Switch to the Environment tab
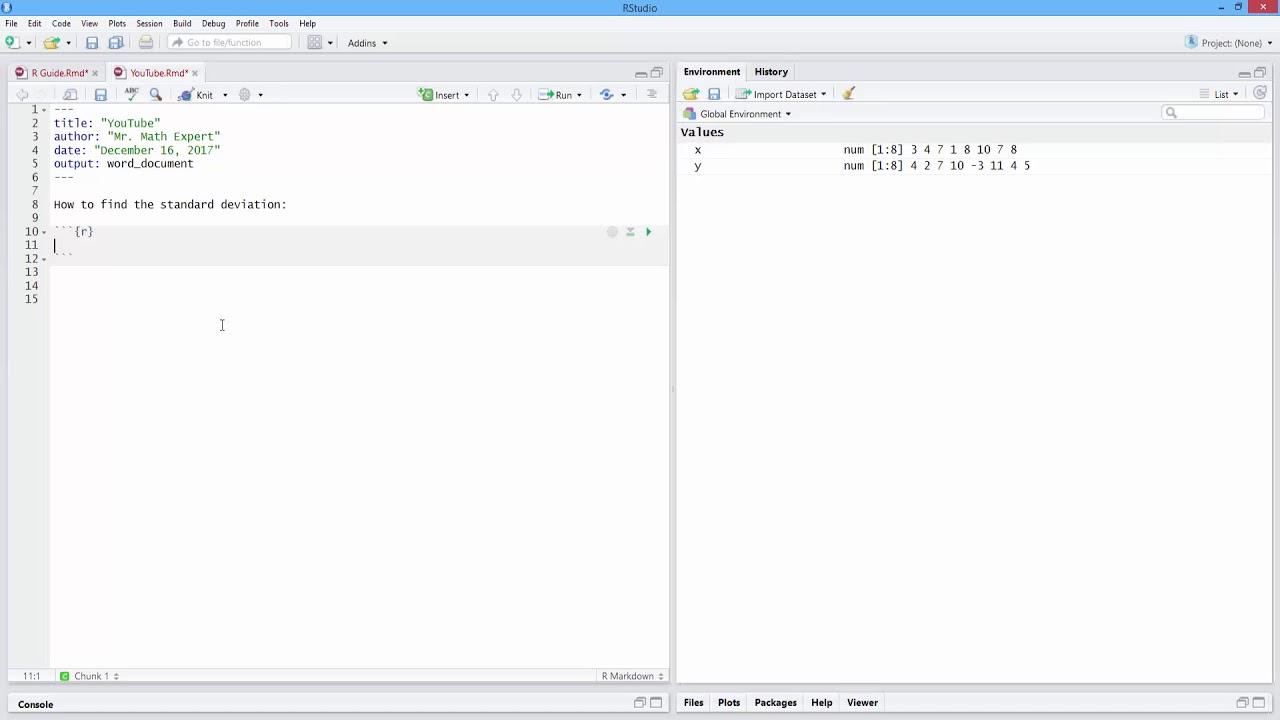1280x720 pixels. (712, 72)
